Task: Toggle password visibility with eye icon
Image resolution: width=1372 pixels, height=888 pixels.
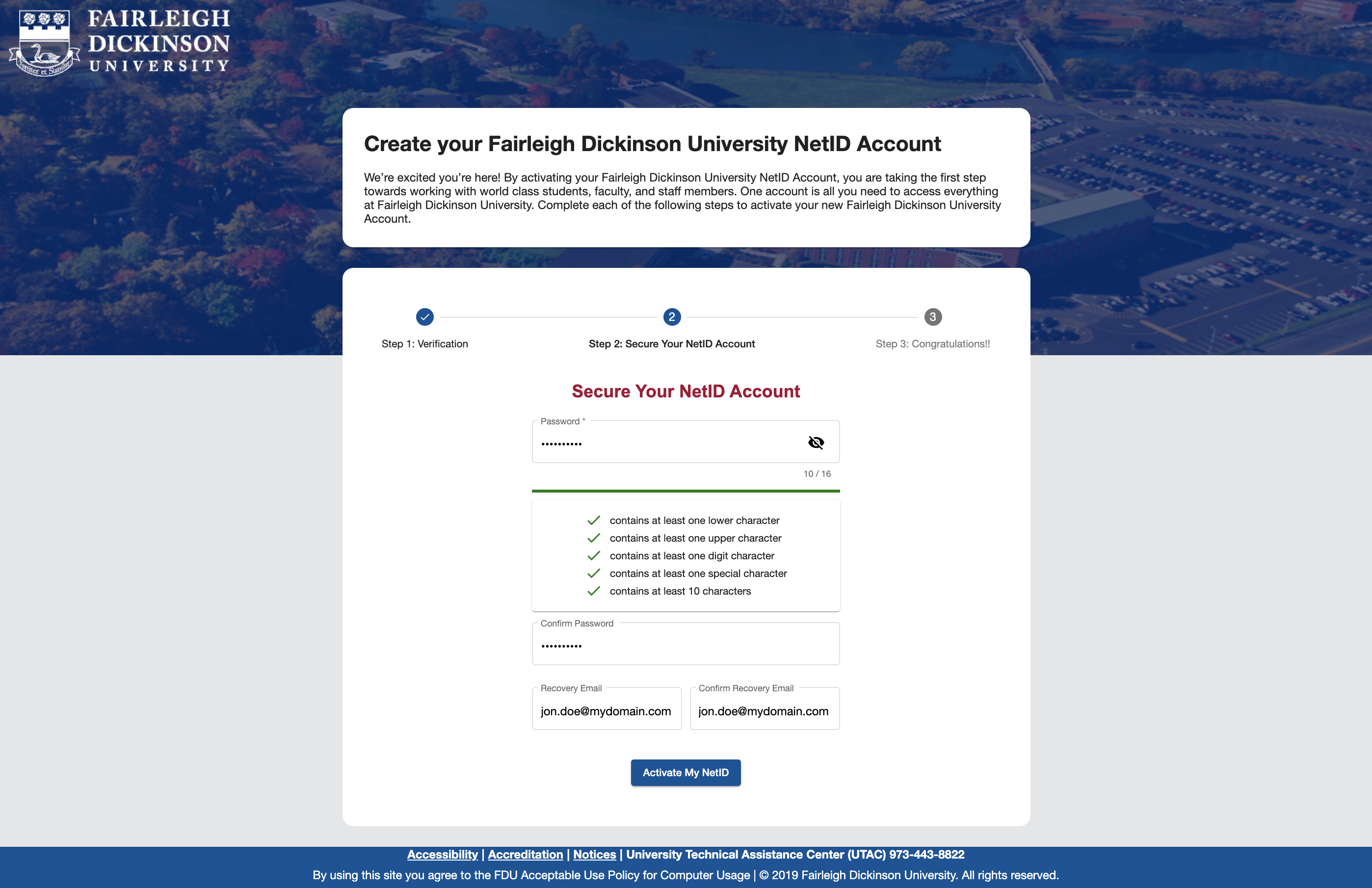Action: click(x=815, y=443)
